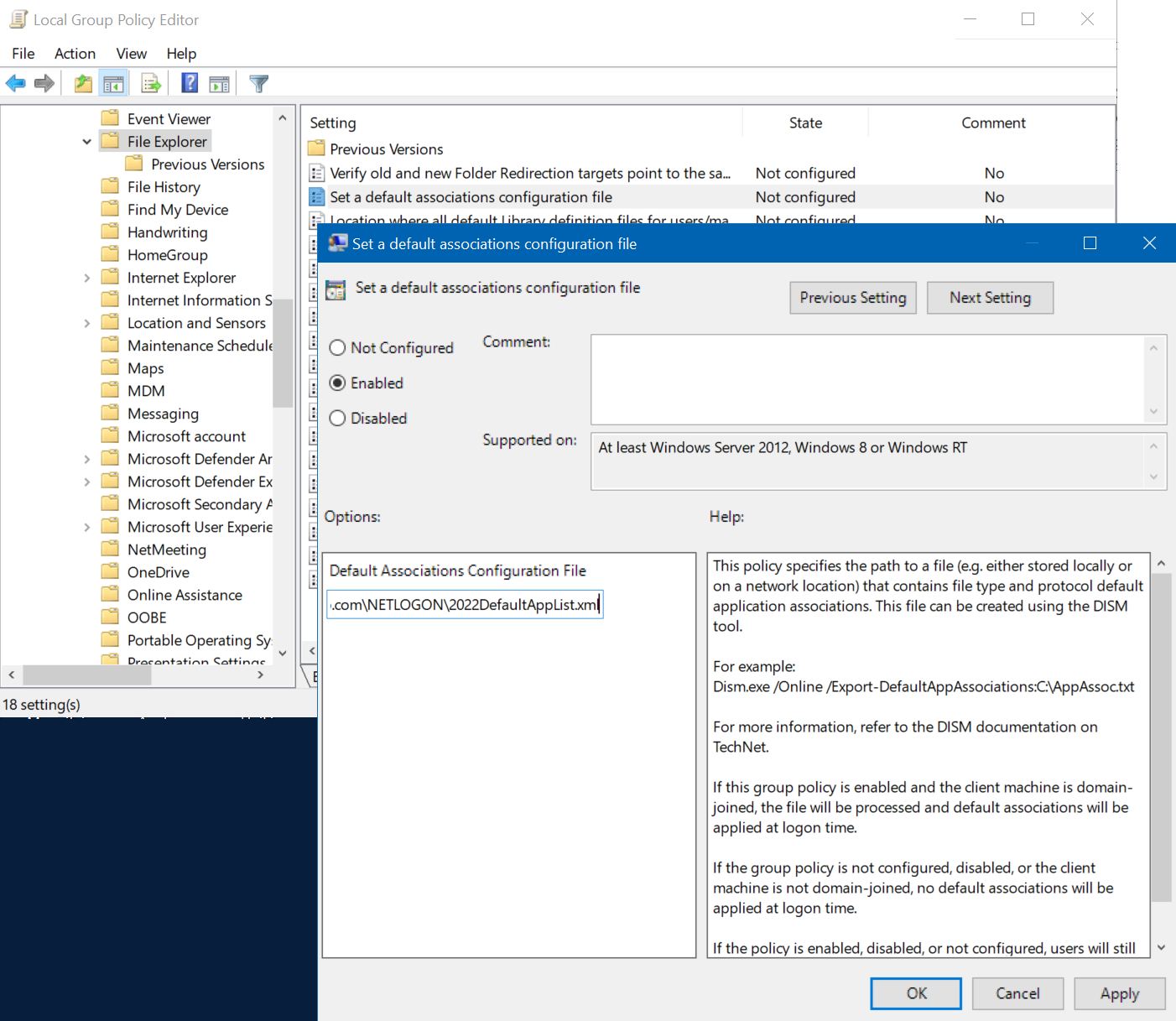Viewport: 1176px width, 1021px height.
Task: Toggle the Show/Hide Action Pane icon
Action: click(219, 83)
